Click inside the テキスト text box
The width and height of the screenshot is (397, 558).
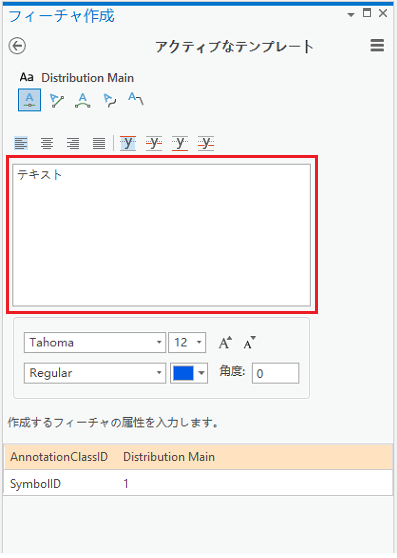pyautogui.click(x=162, y=235)
